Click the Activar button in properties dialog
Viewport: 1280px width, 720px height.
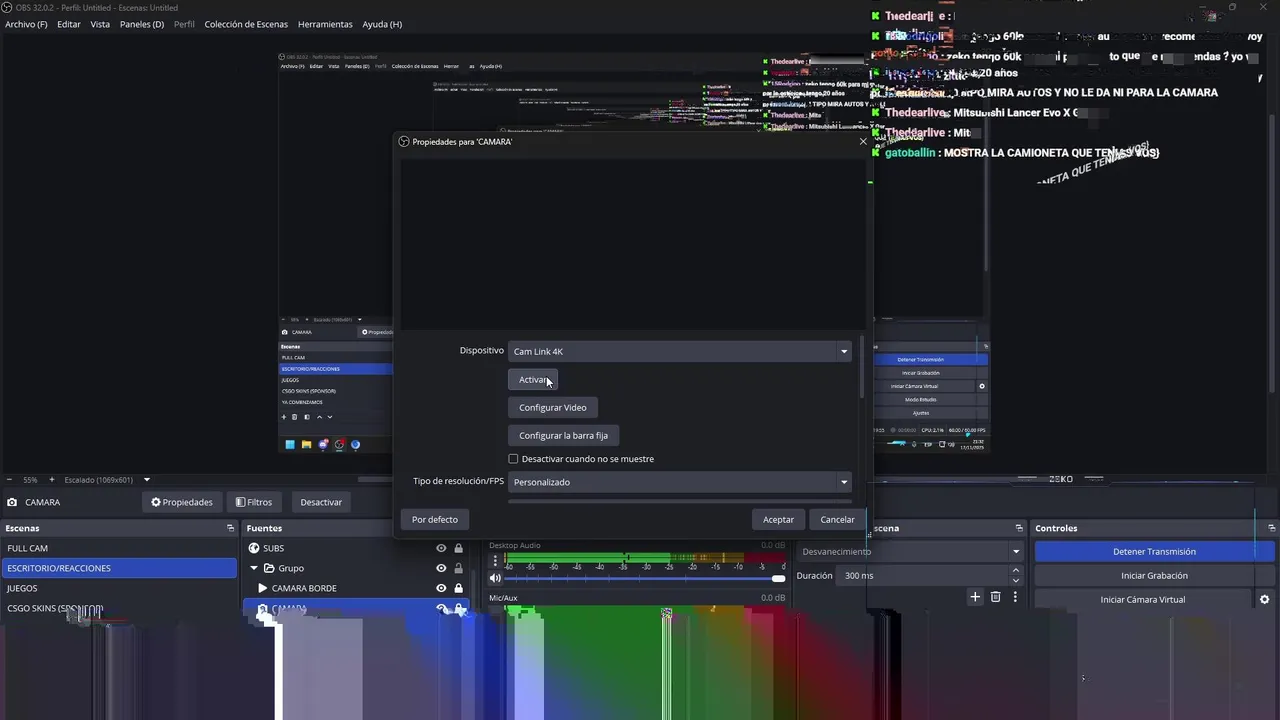(x=532, y=379)
